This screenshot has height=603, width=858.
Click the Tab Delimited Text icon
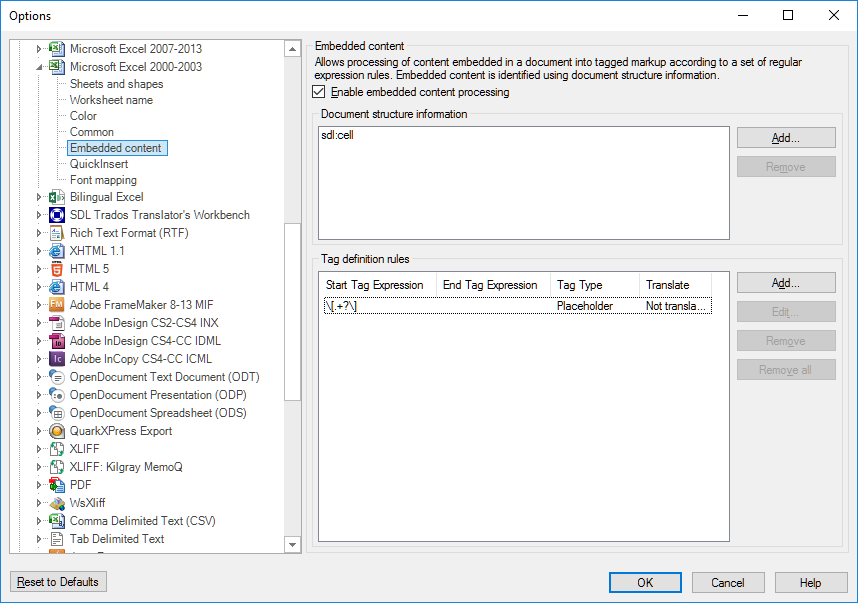pyautogui.click(x=57, y=539)
